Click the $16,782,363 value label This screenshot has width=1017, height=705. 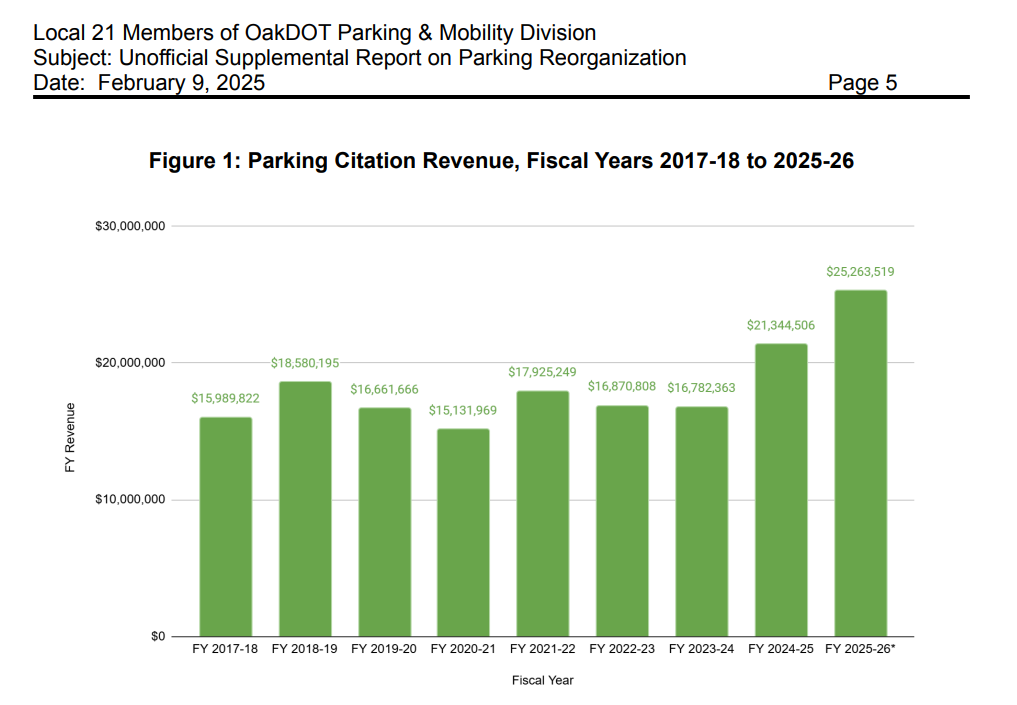click(x=701, y=387)
